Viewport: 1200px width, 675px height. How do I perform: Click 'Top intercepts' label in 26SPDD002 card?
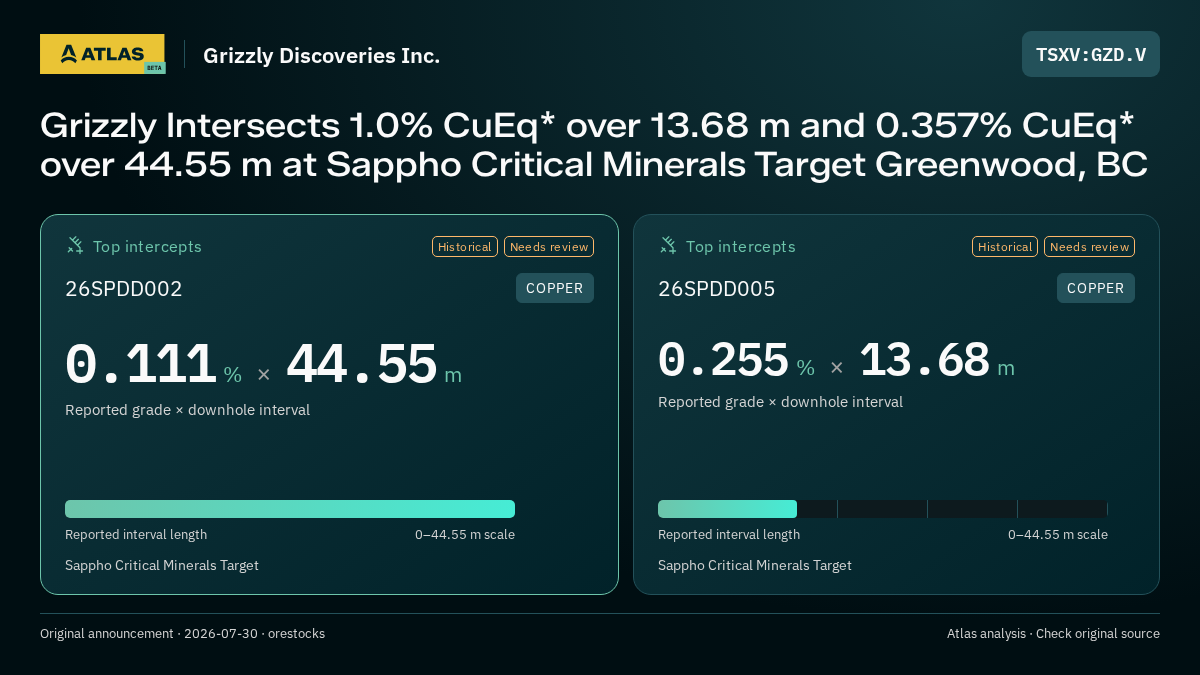coord(147,246)
